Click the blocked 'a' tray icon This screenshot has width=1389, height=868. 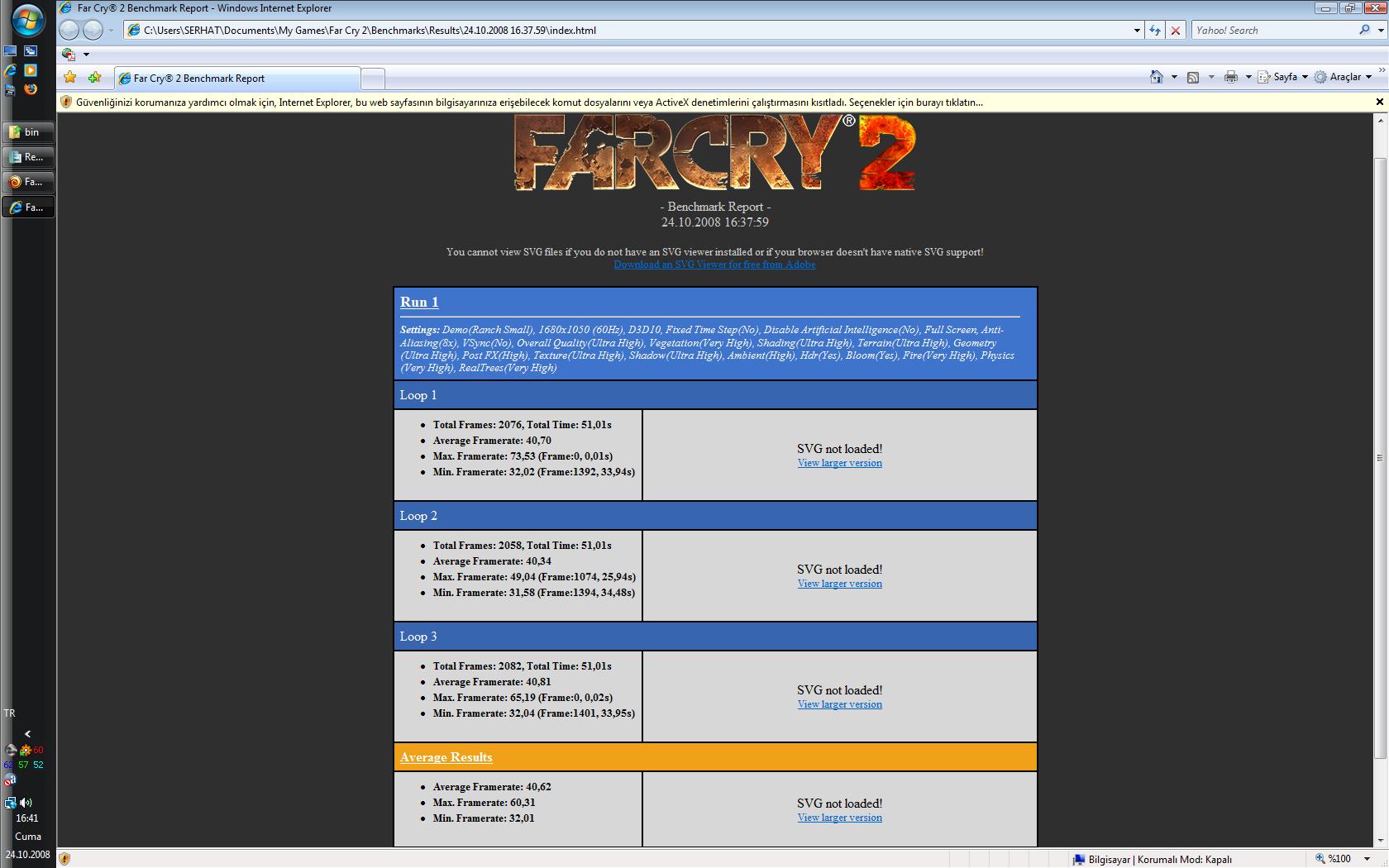(x=10, y=780)
